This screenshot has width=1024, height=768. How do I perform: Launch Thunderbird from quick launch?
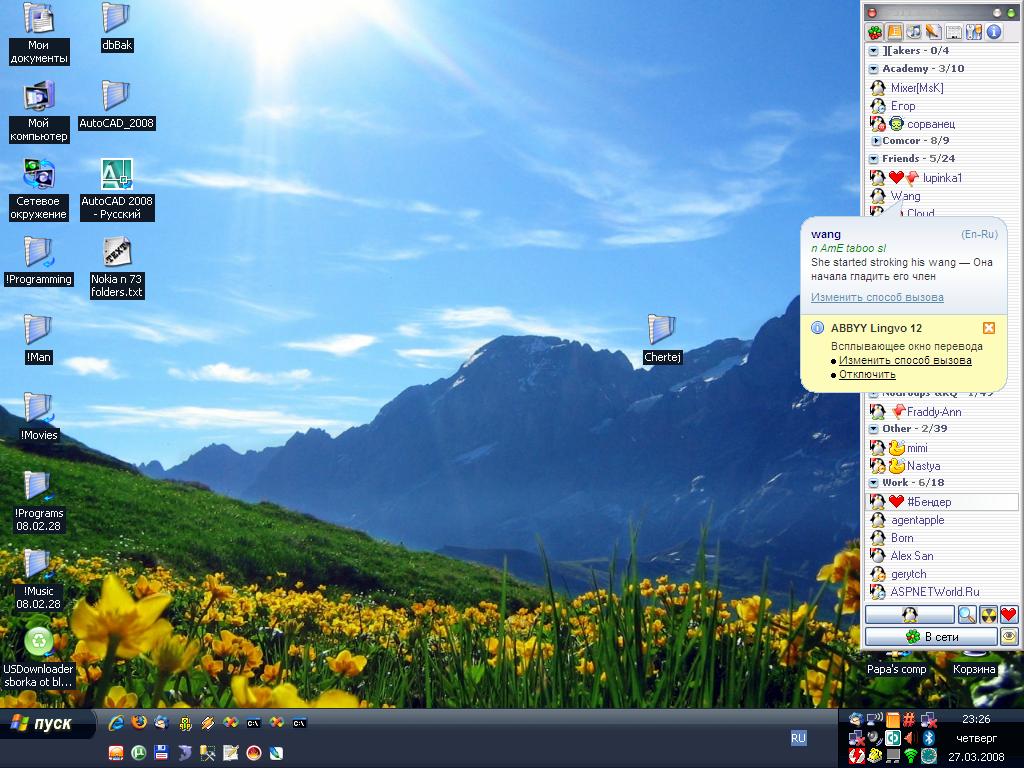pyautogui.click(x=161, y=723)
